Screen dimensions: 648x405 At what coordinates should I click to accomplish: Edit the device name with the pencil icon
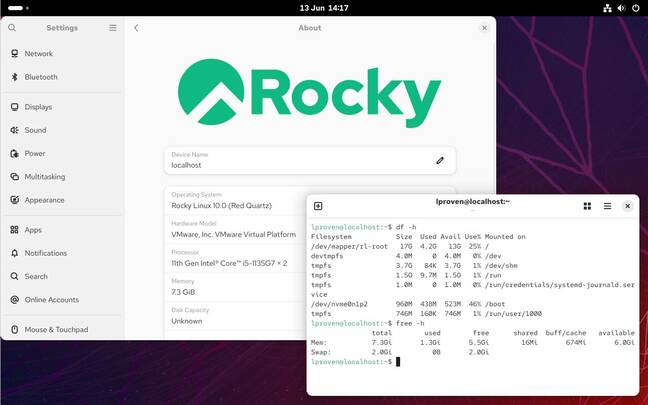(440, 160)
